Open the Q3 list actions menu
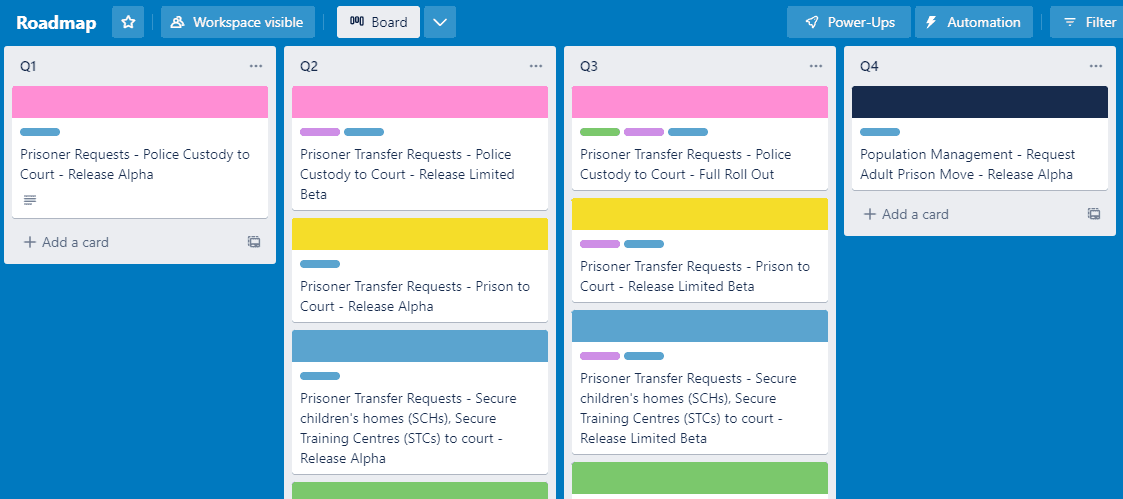Screen dimensions: 1123x499 816,66
